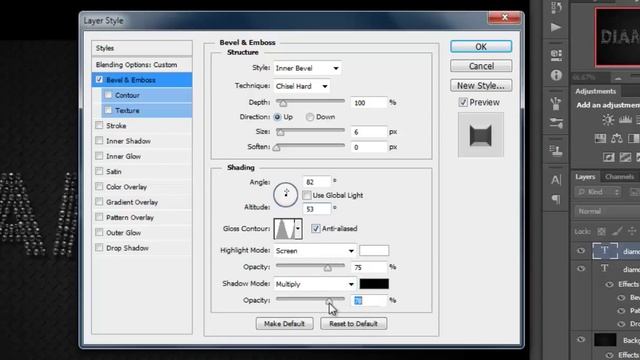Viewport: 640px width, 360px height.
Task: Select the Up direction radio button
Action: pyautogui.click(x=277, y=117)
